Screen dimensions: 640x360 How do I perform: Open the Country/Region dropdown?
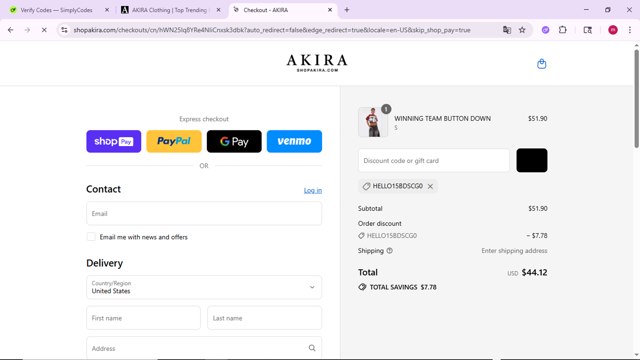coord(204,287)
